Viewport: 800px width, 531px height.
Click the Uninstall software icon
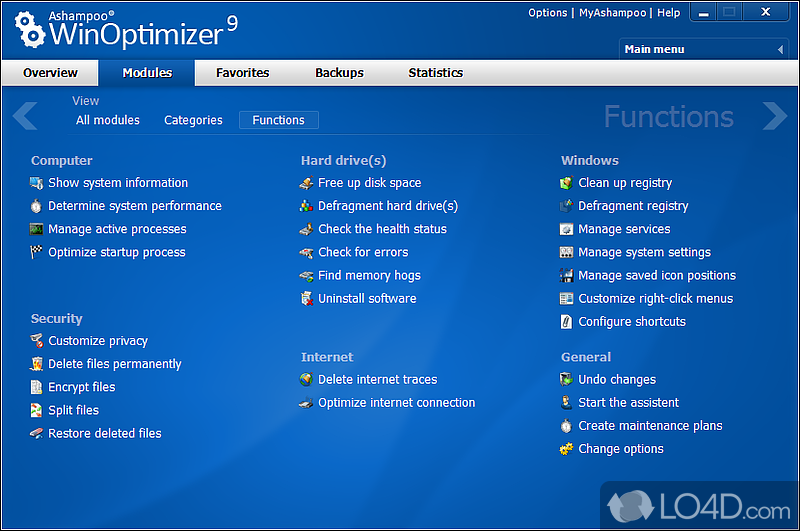click(307, 298)
